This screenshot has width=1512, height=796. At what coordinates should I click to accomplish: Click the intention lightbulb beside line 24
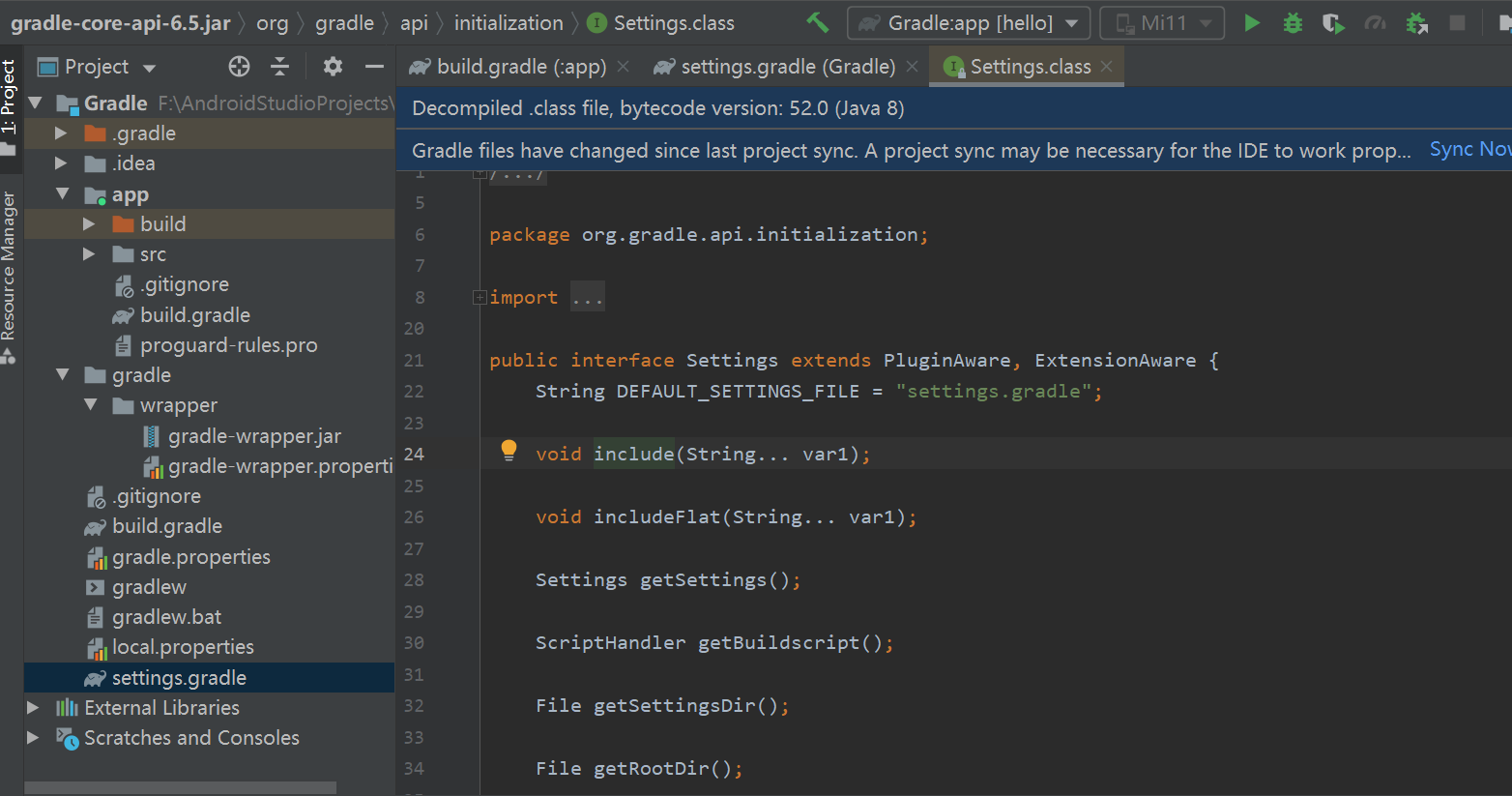coord(509,450)
